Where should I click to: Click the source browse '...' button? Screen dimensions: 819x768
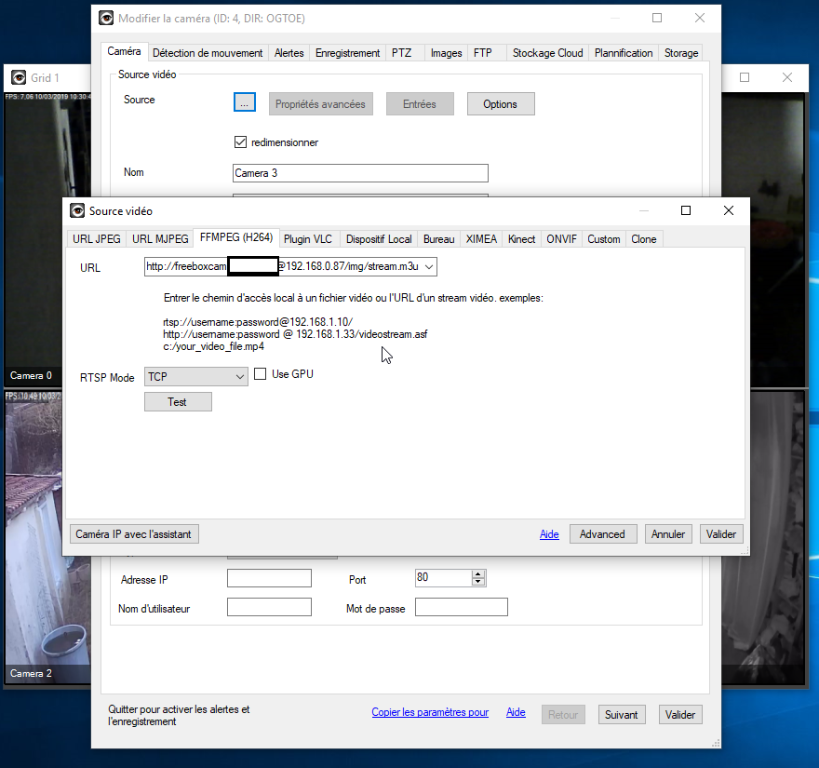(244, 103)
